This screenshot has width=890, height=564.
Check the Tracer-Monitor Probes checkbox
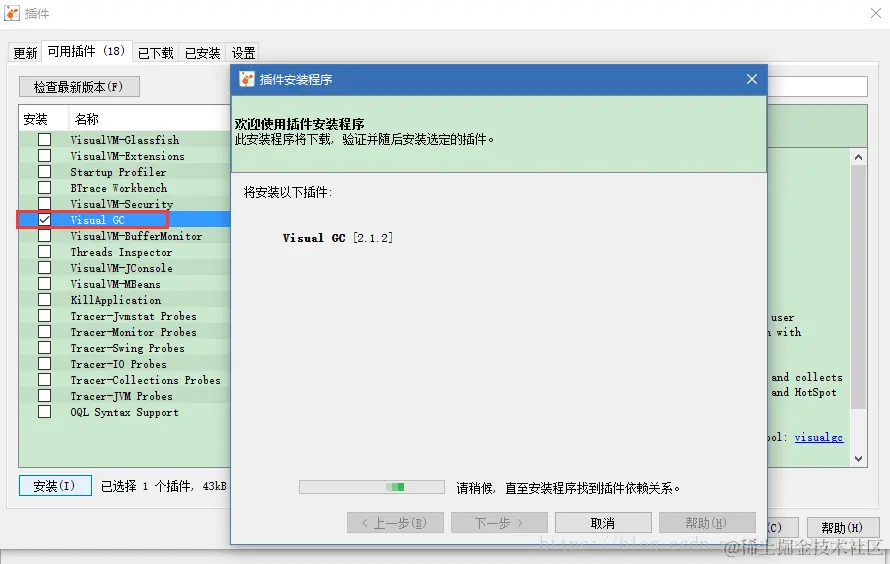pos(44,331)
